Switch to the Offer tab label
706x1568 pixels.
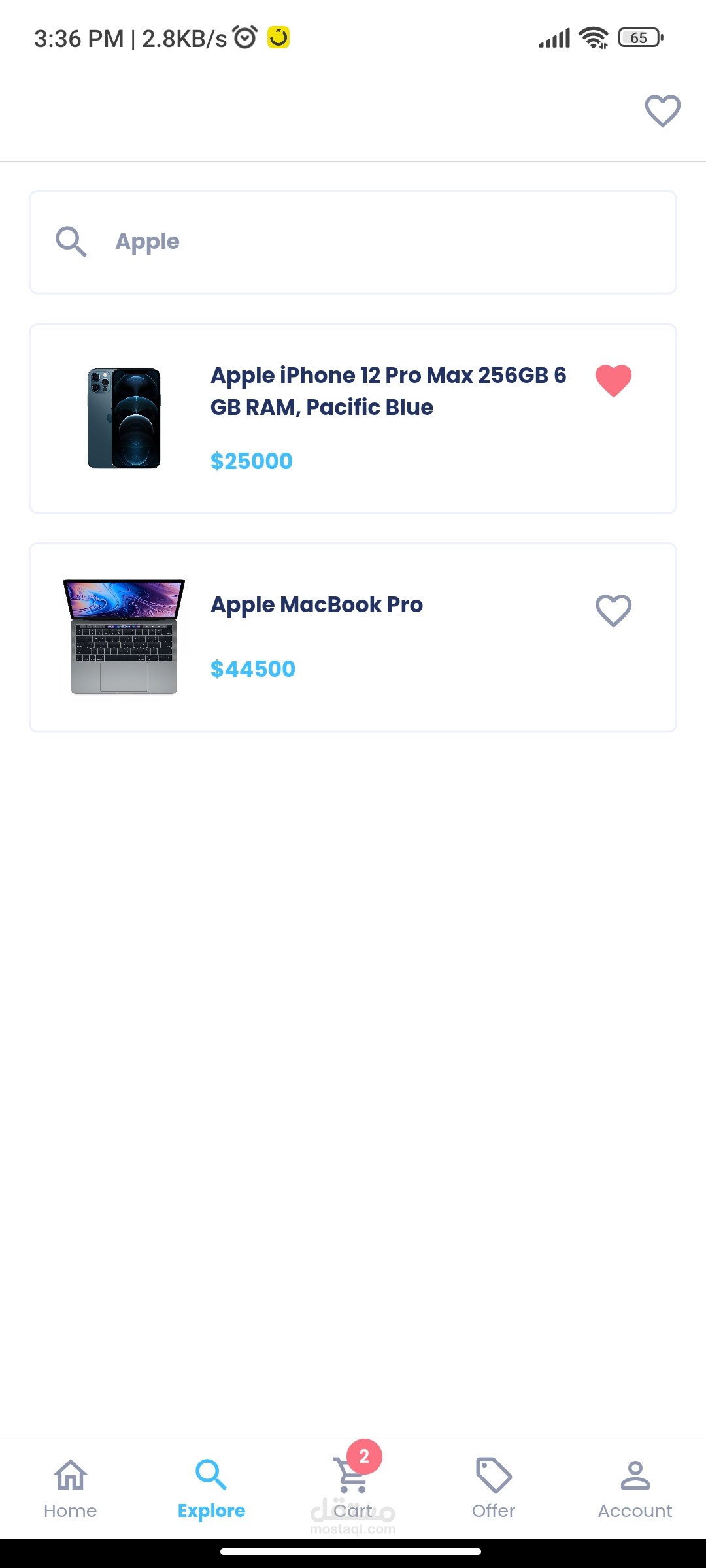[x=494, y=1511]
